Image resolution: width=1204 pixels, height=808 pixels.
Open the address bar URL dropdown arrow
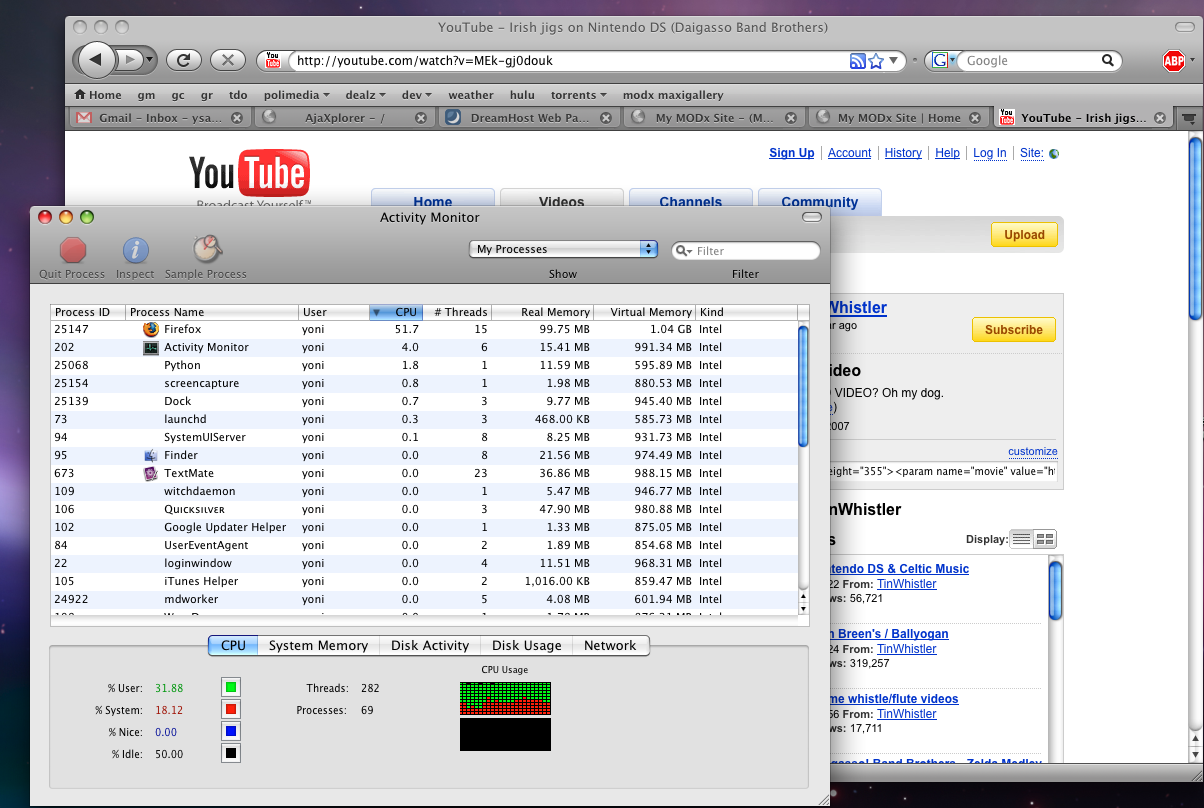point(892,61)
